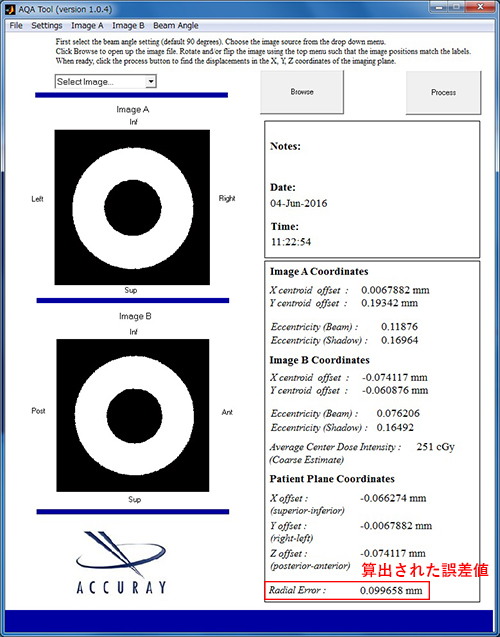
Task: Open the Beam Angle menu
Action: coord(175,25)
